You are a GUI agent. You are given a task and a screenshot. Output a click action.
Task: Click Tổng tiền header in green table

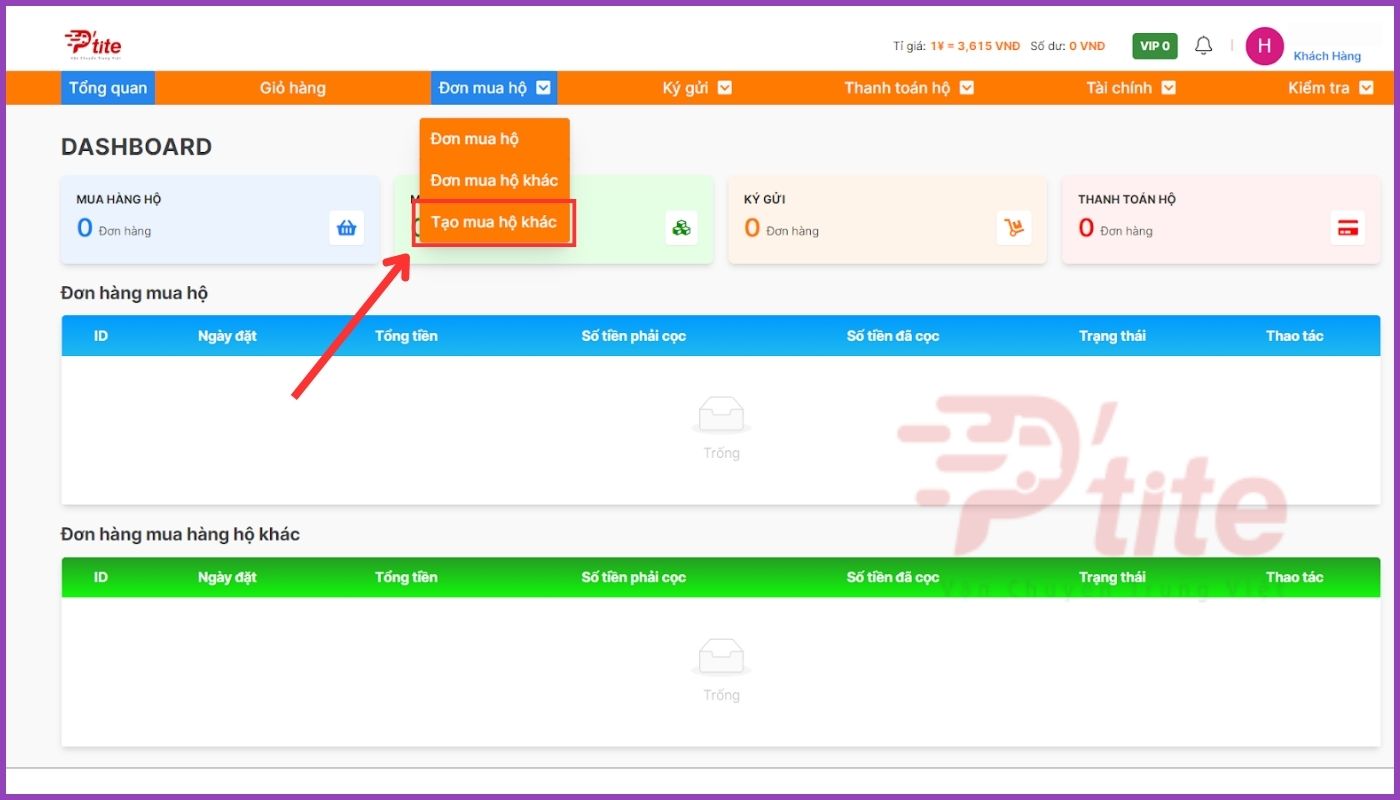(406, 577)
